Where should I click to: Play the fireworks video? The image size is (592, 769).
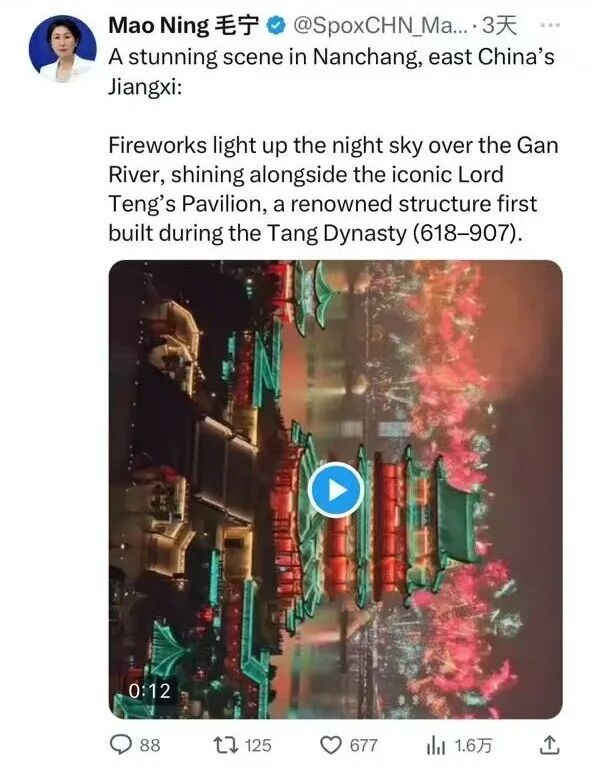tap(335, 490)
